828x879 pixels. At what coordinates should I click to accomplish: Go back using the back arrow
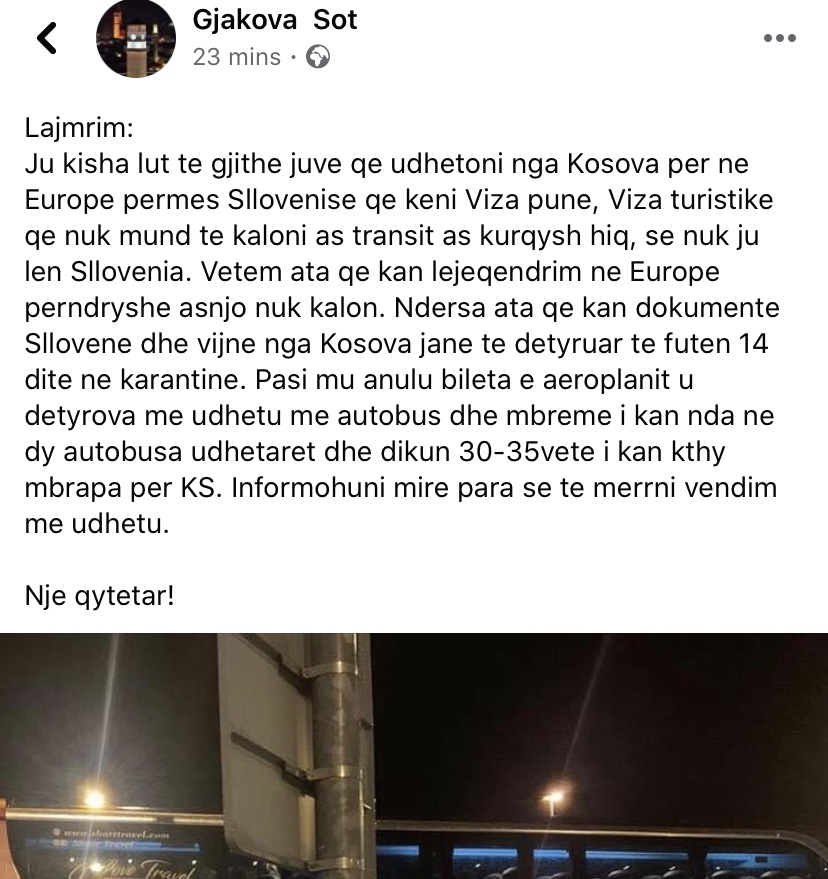[x=47, y=38]
